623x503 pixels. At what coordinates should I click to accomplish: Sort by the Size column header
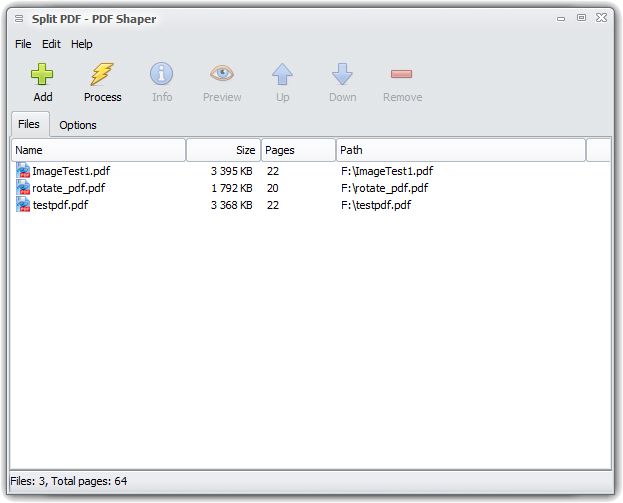223,150
